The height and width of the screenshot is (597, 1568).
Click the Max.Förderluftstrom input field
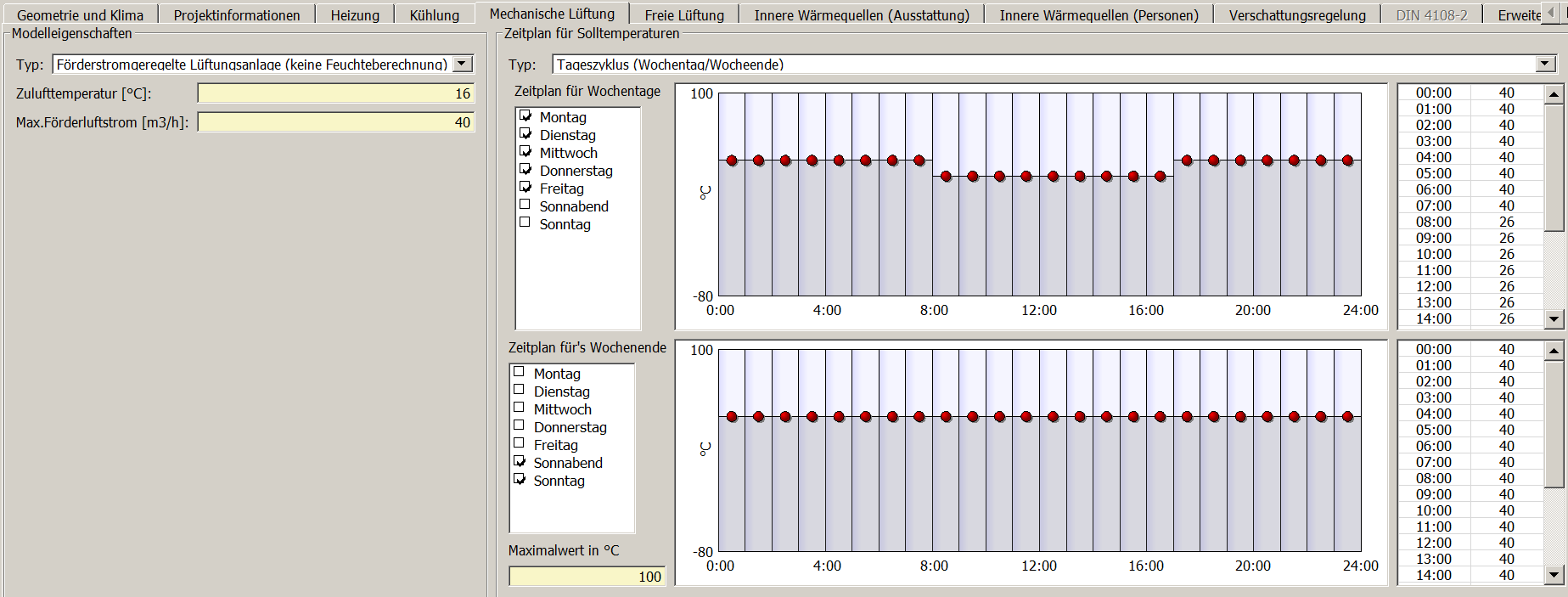335,122
